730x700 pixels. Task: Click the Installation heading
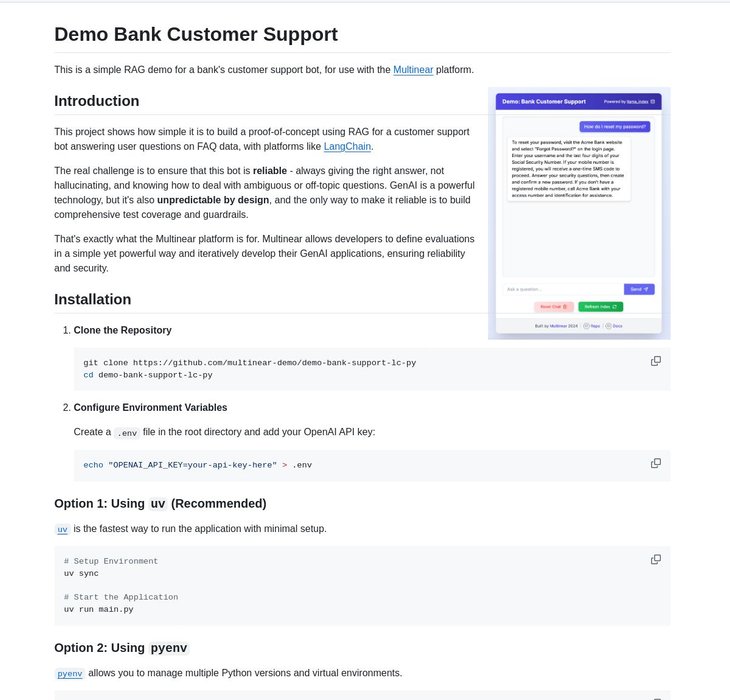pos(93,299)
